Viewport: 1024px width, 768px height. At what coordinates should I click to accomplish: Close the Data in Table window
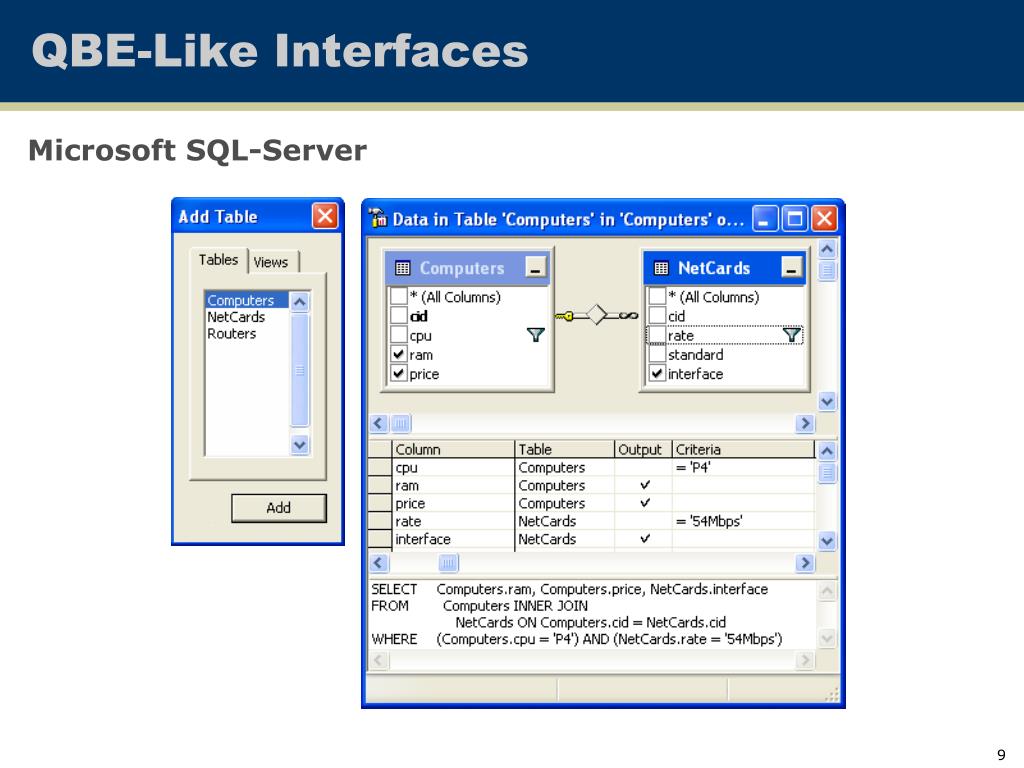(x=824, y=218)
